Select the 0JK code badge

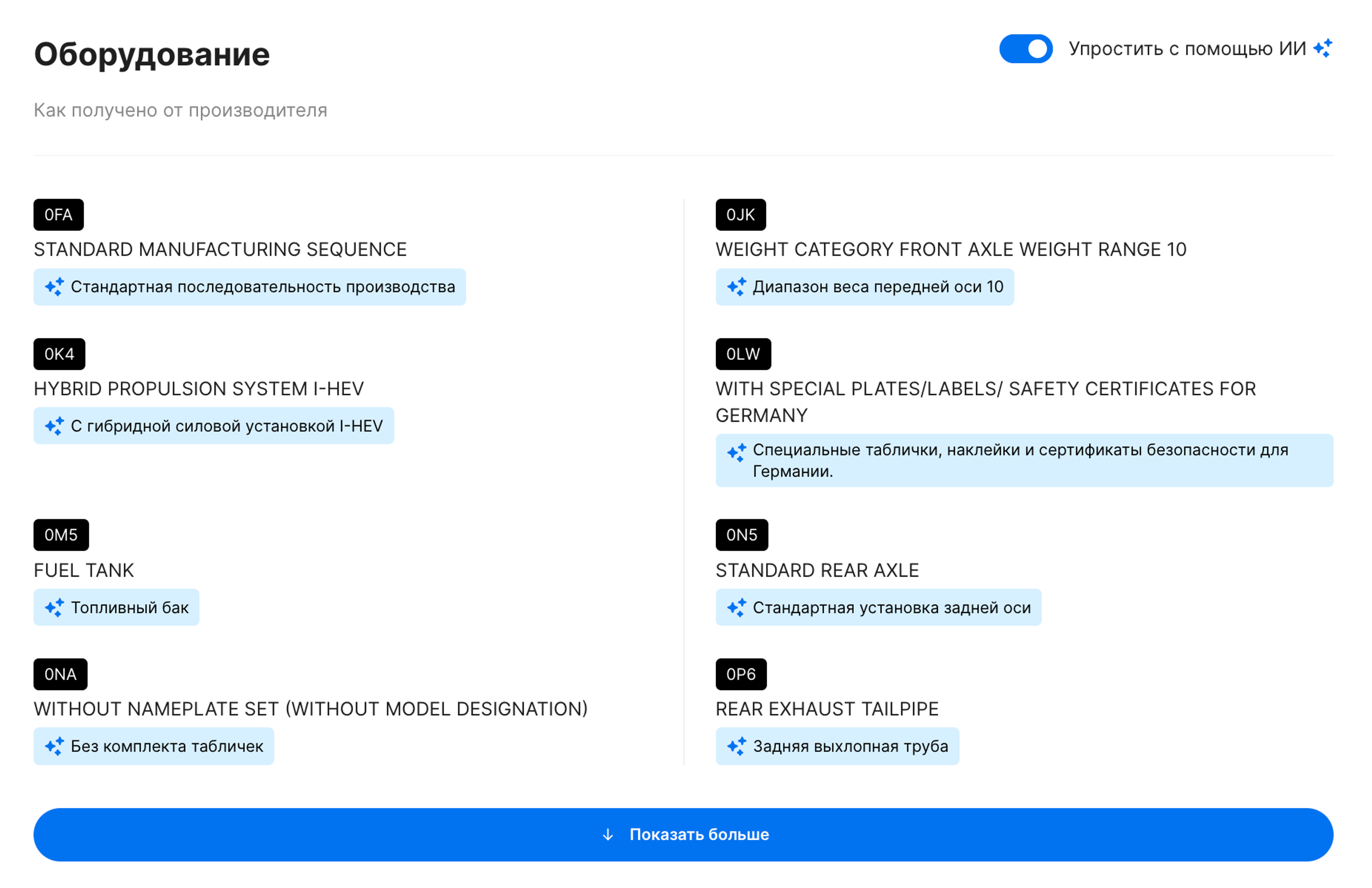pos(740,214)
